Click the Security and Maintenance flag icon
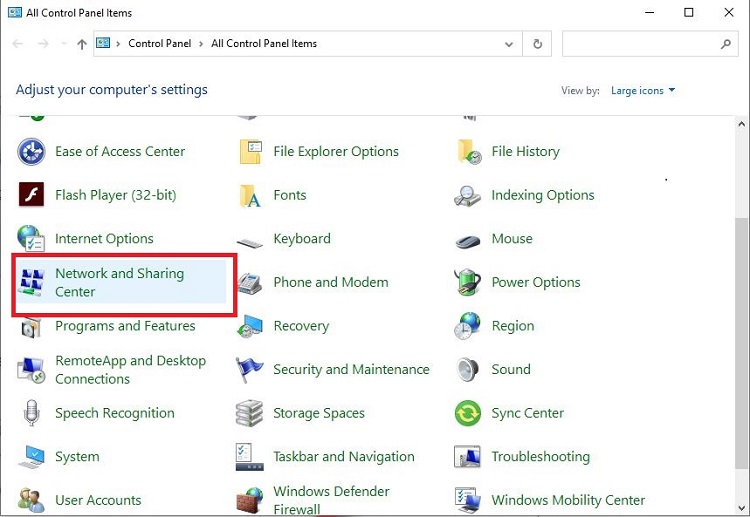The height and width of the screenshot is (517, 750). (x=249, y=370)
